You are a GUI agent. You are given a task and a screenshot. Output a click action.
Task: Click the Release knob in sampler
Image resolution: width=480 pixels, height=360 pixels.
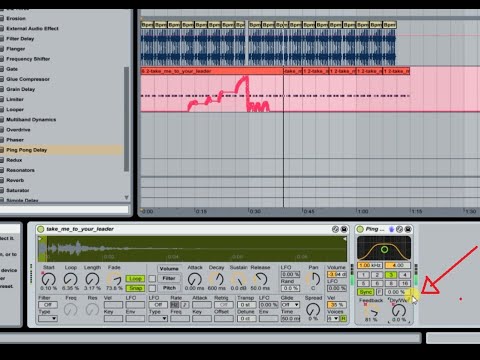tap(261, 279)
